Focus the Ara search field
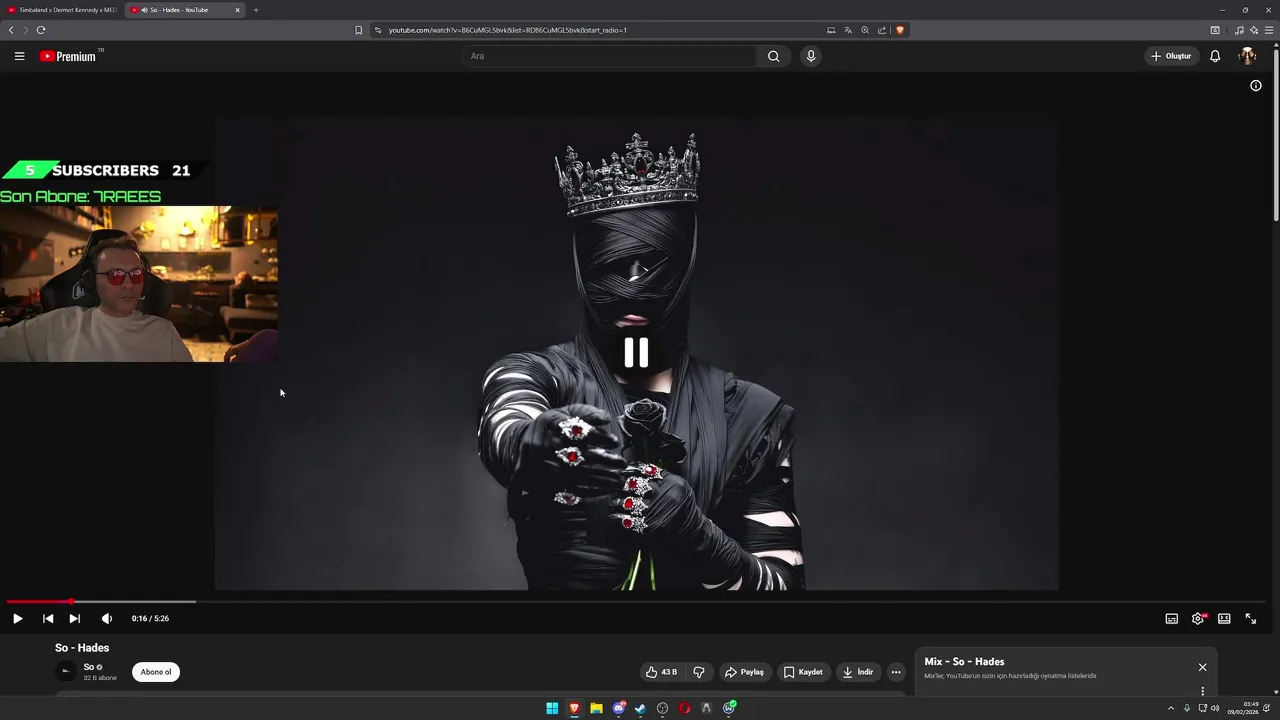Screen dimensions: 1280x720 [608, 56]
